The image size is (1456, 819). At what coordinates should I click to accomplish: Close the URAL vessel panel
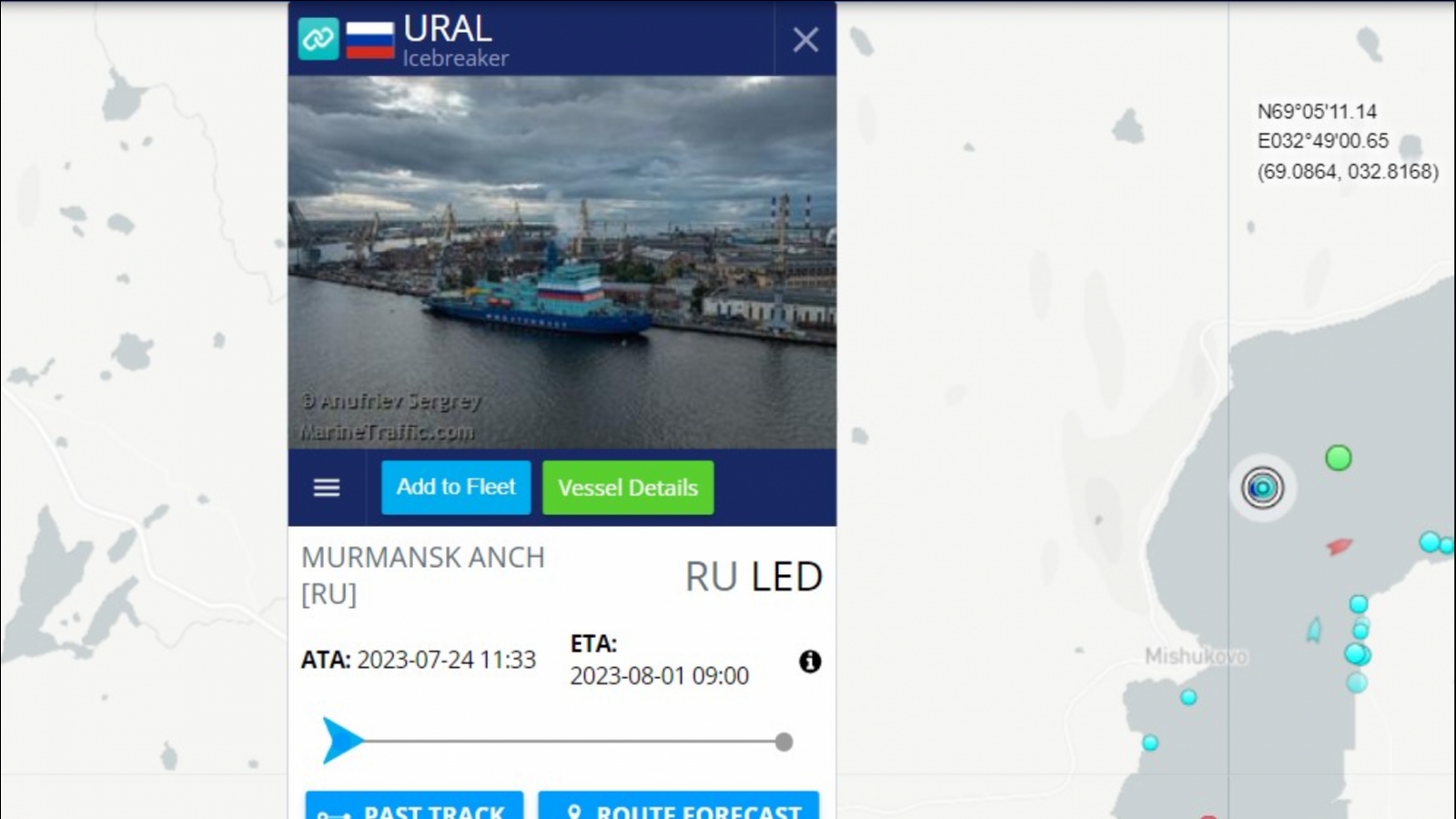805,39
